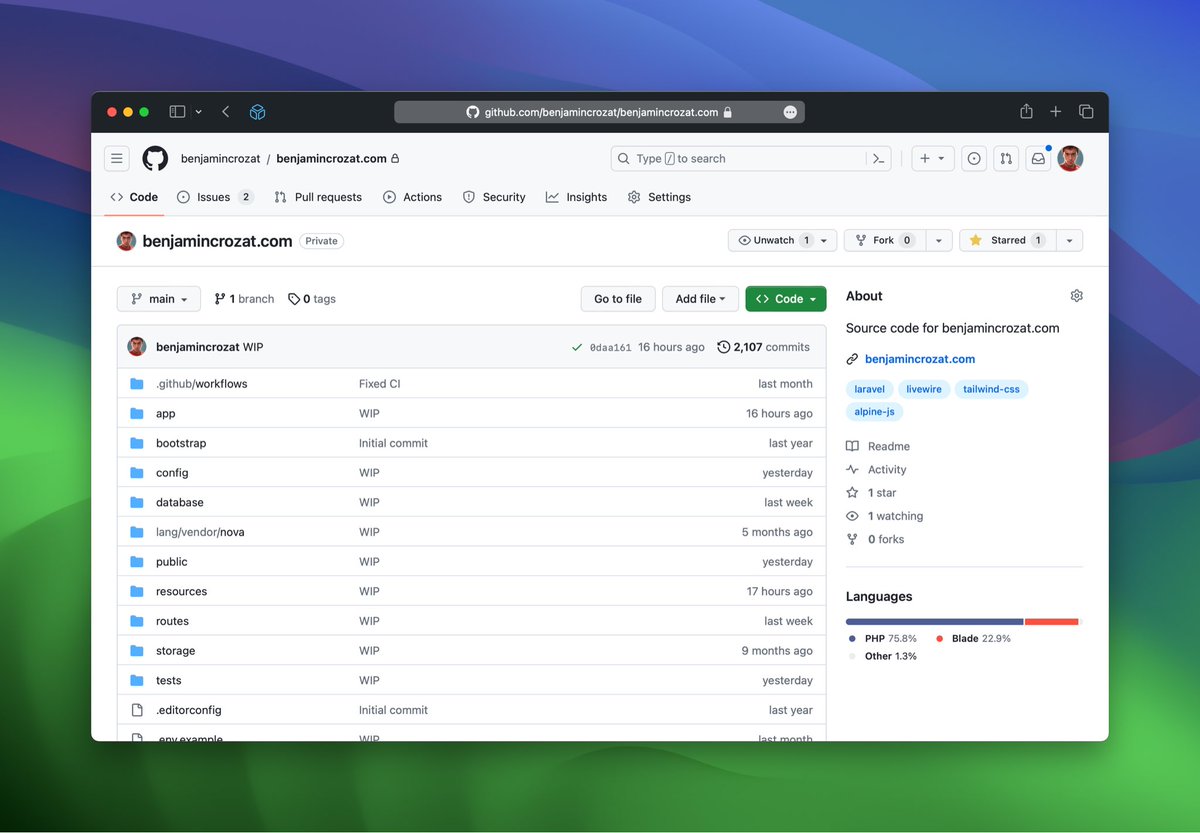Open the .editorconfig file
The height and width of the screenshot is (833, 1200).
[x=189, y=710]
